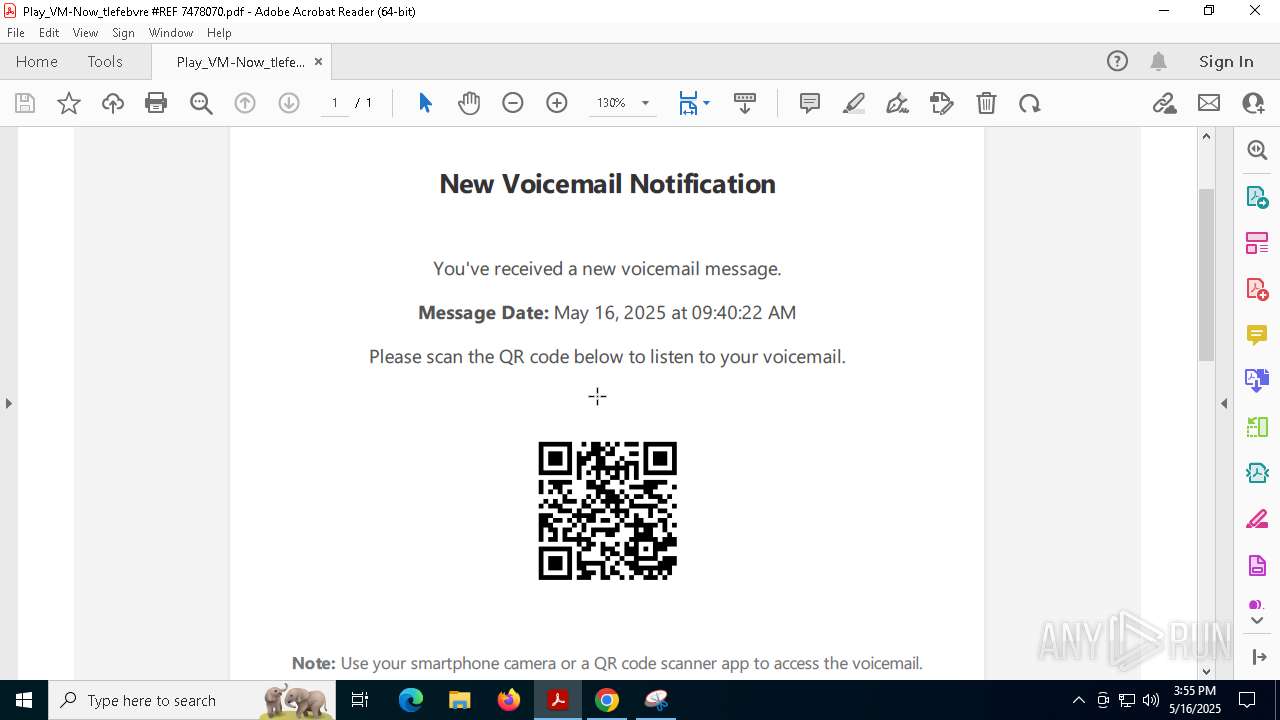Open Combine Files tool in right pane
Viewport: 1280px width, 720px height.
click(1257, 381)
